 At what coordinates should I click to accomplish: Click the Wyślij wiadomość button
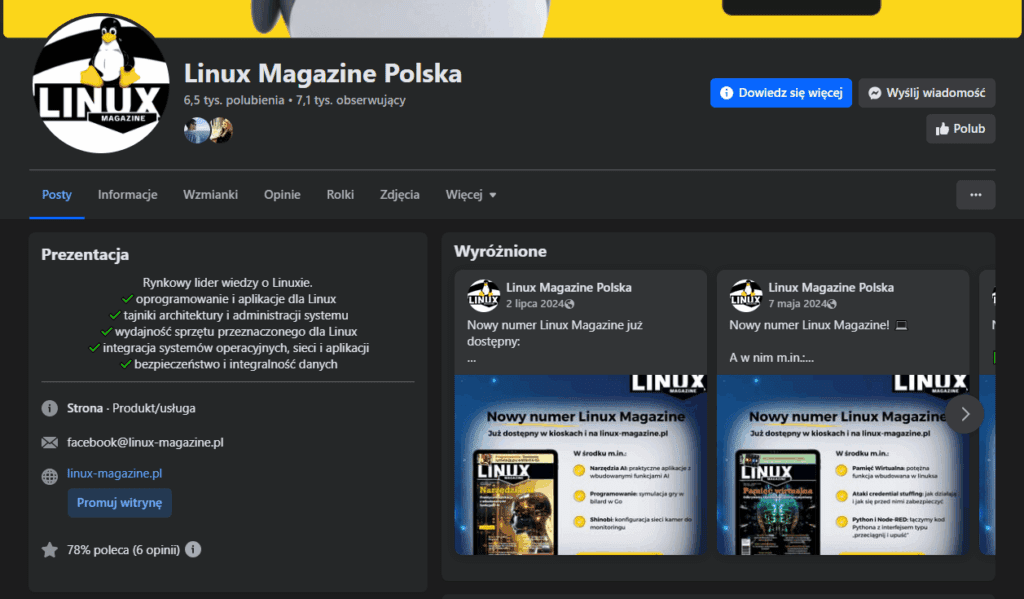pyautogui.click(x=927, y=93)
